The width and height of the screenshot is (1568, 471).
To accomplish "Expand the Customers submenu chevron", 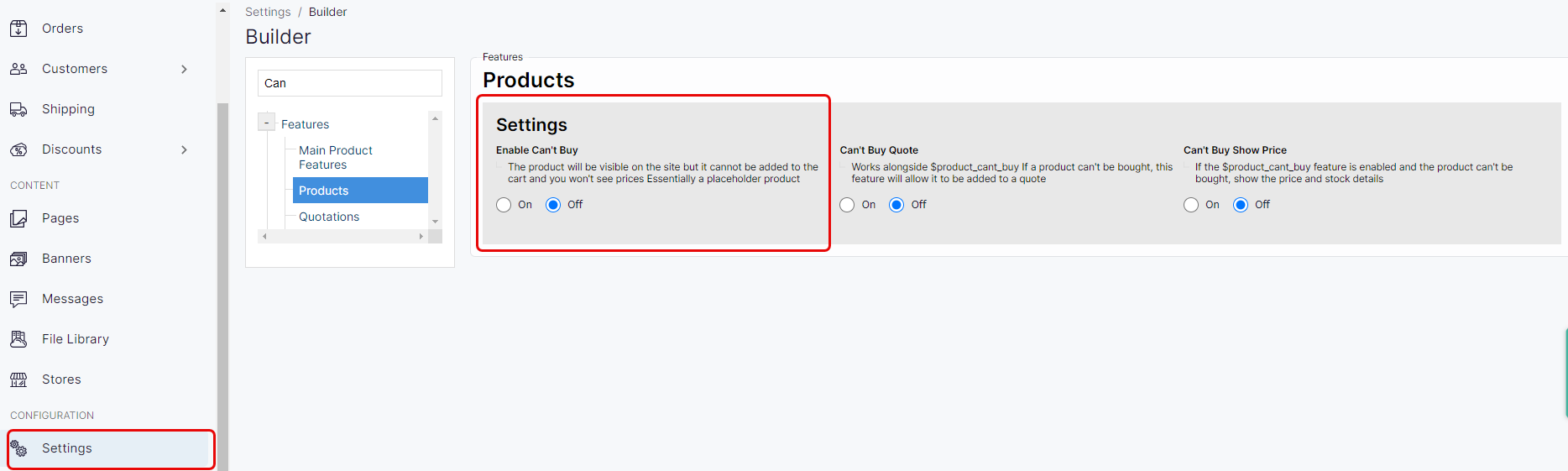I will pos(184,69).
